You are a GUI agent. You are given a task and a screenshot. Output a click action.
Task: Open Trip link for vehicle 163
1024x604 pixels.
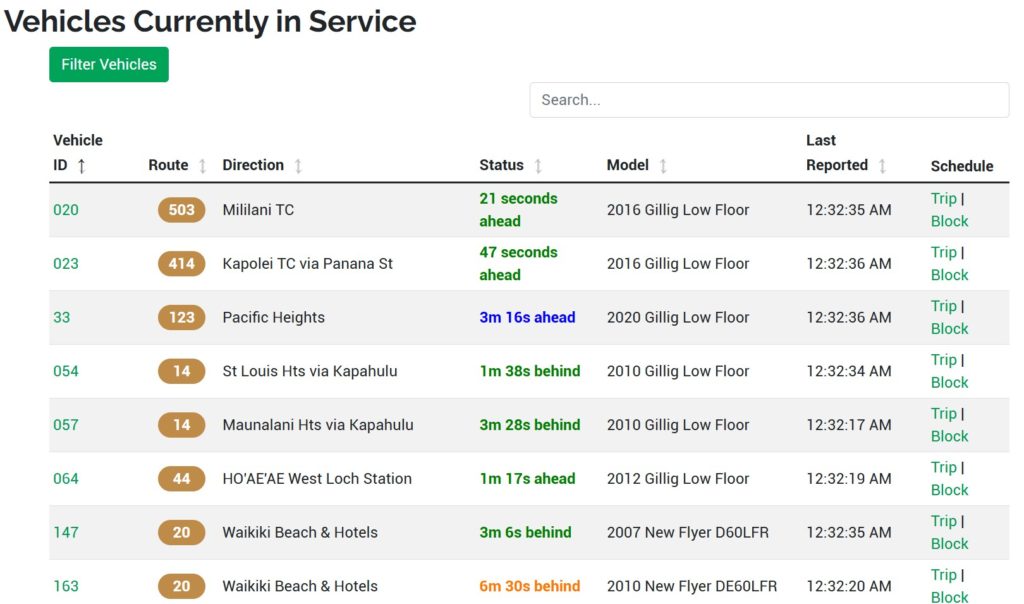click(943, 574)
